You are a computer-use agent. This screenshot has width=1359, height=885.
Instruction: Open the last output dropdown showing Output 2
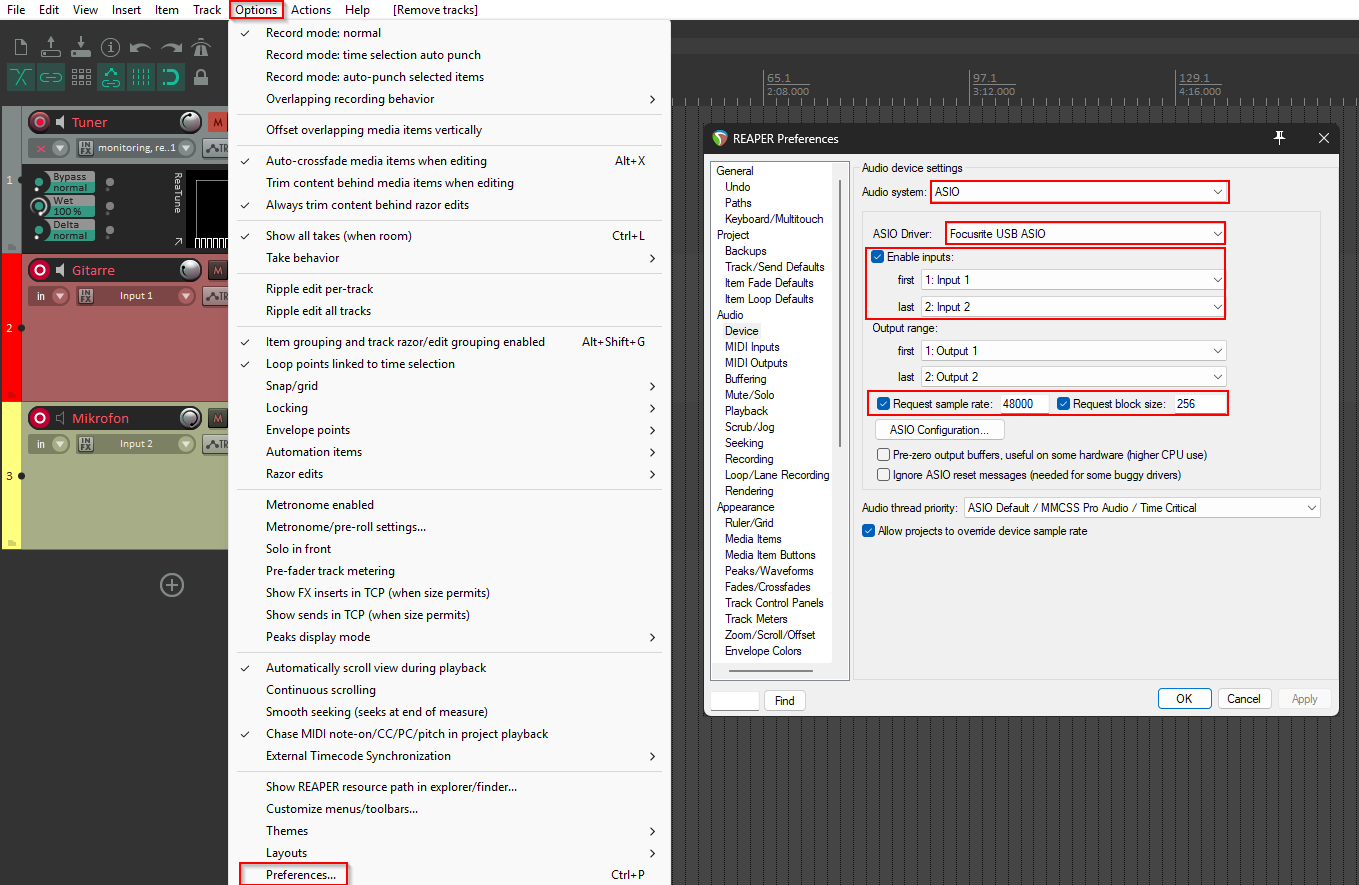(1073, 377)
